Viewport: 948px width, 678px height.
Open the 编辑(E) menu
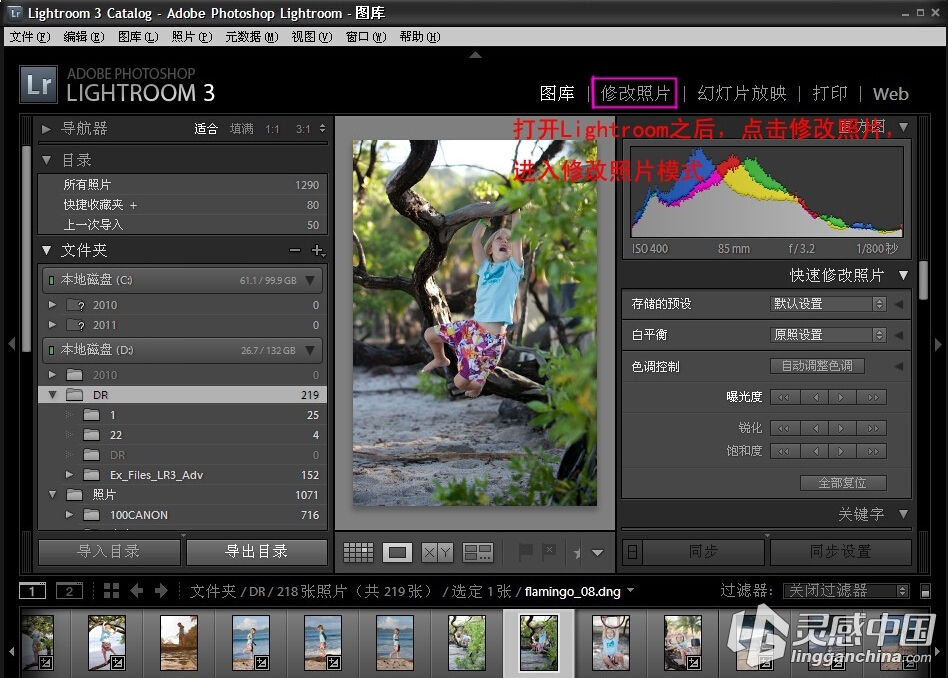84,37
